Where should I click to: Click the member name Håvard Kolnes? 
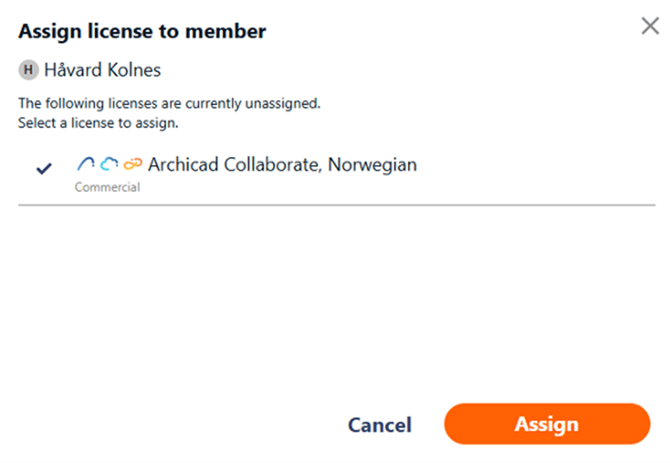pos(102,71)
